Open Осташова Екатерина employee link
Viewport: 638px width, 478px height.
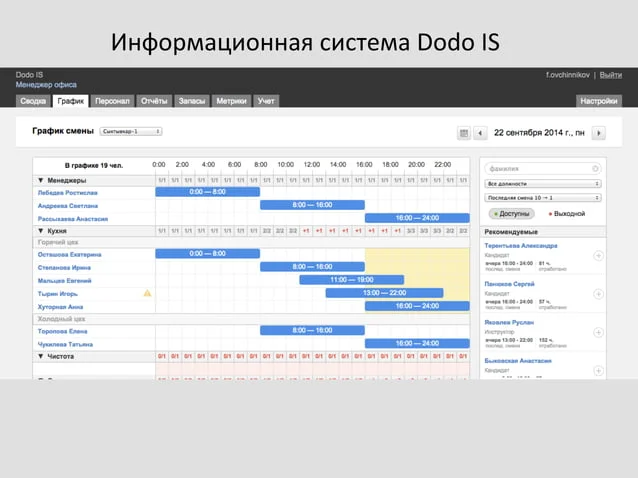(x=70, y=255)
